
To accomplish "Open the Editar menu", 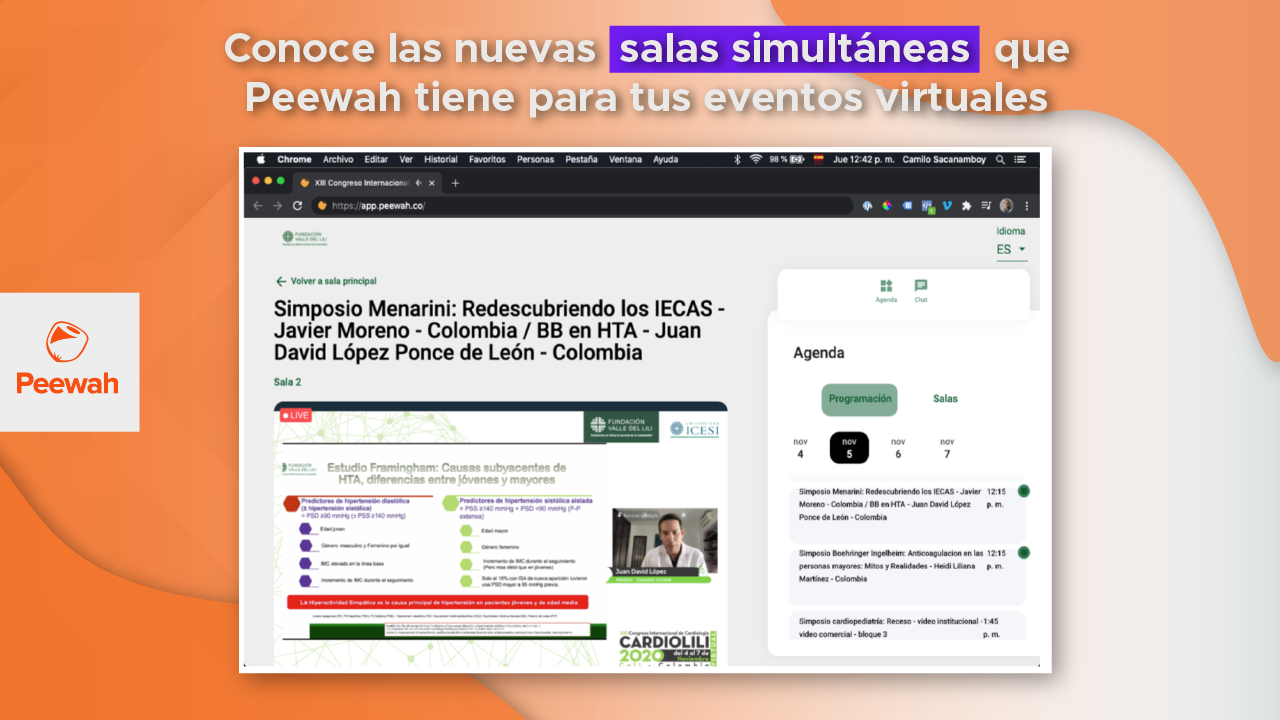I will coord(376,159).
